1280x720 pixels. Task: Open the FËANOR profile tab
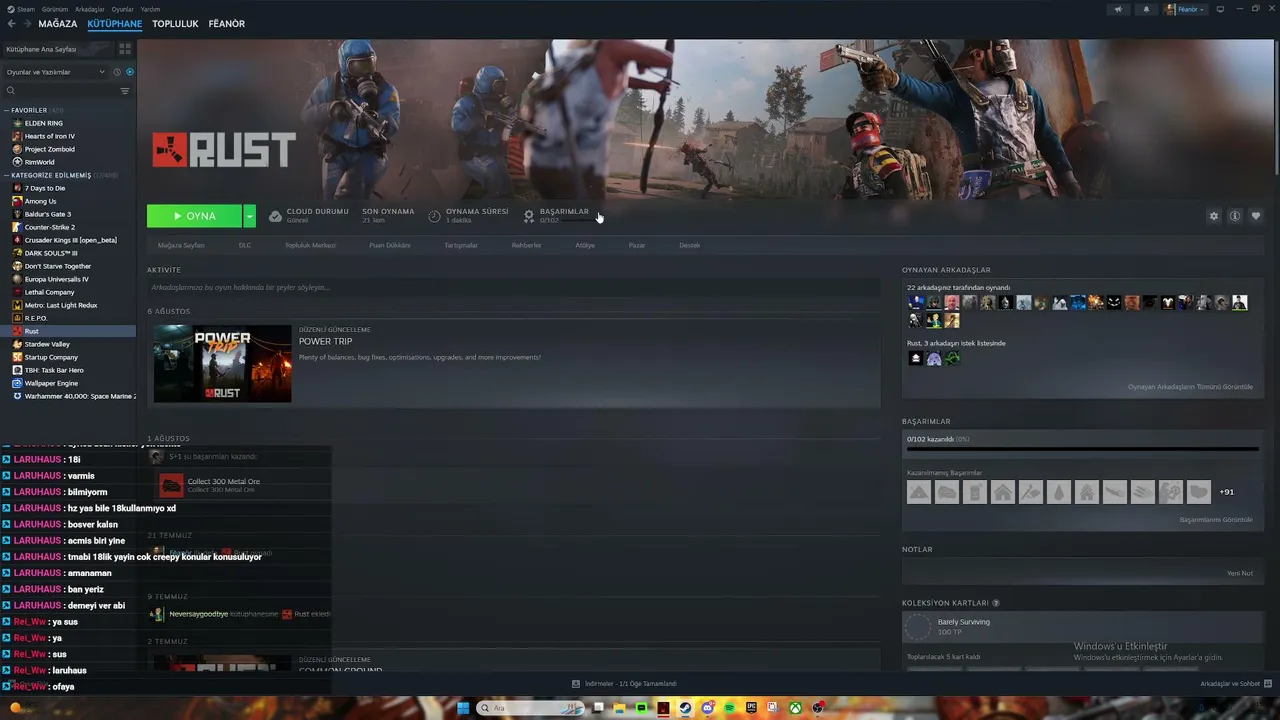pos(227,24)
